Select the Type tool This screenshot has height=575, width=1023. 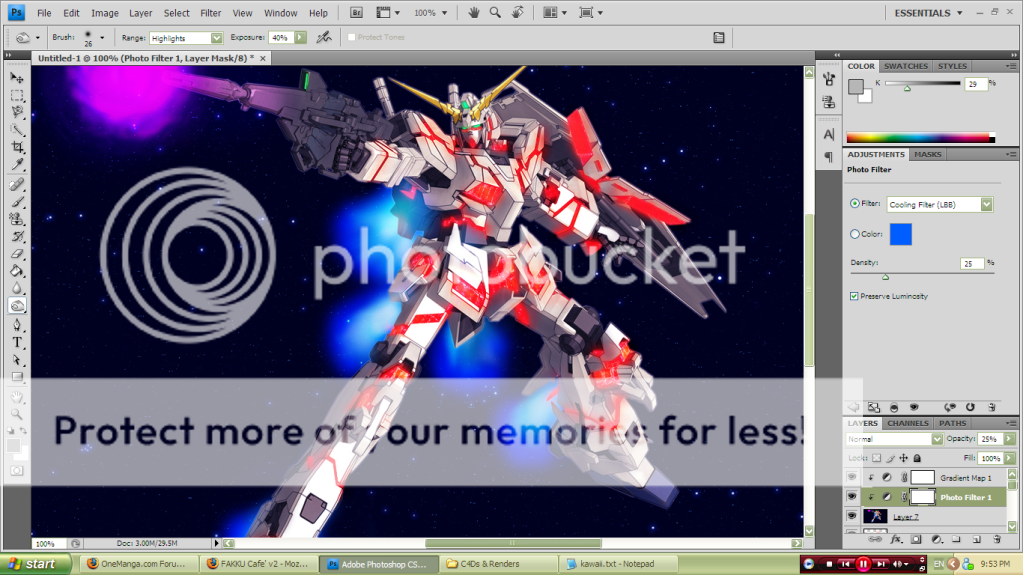[17, 342]
